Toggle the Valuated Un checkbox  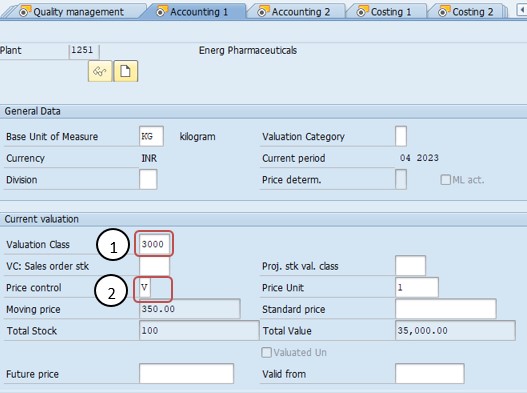pyautogui.click(x=266, y=352)
